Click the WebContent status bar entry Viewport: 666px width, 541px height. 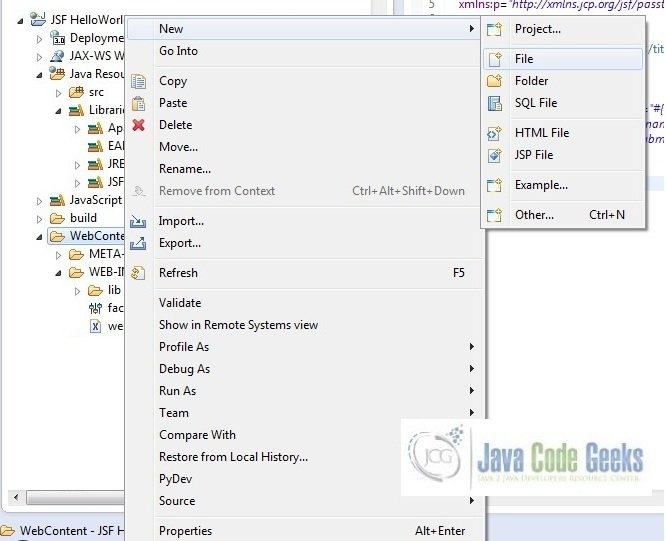point(63,531)
